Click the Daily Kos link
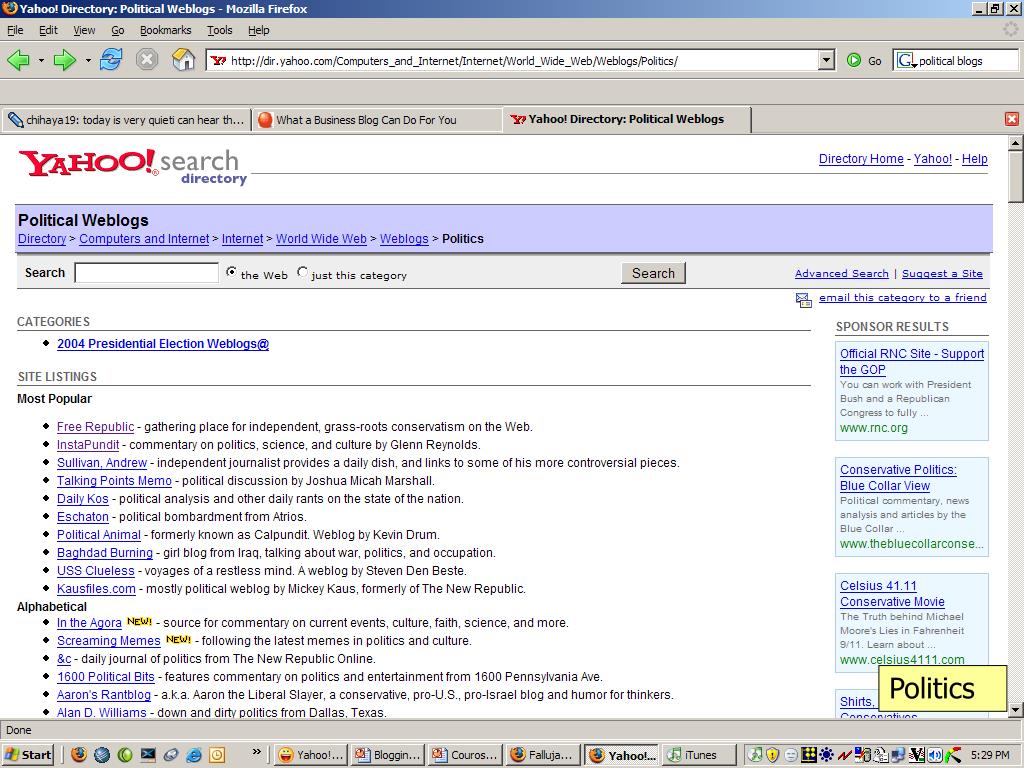Image resolution: width=1024 pixels, height=768 pixels. [83, 498]
